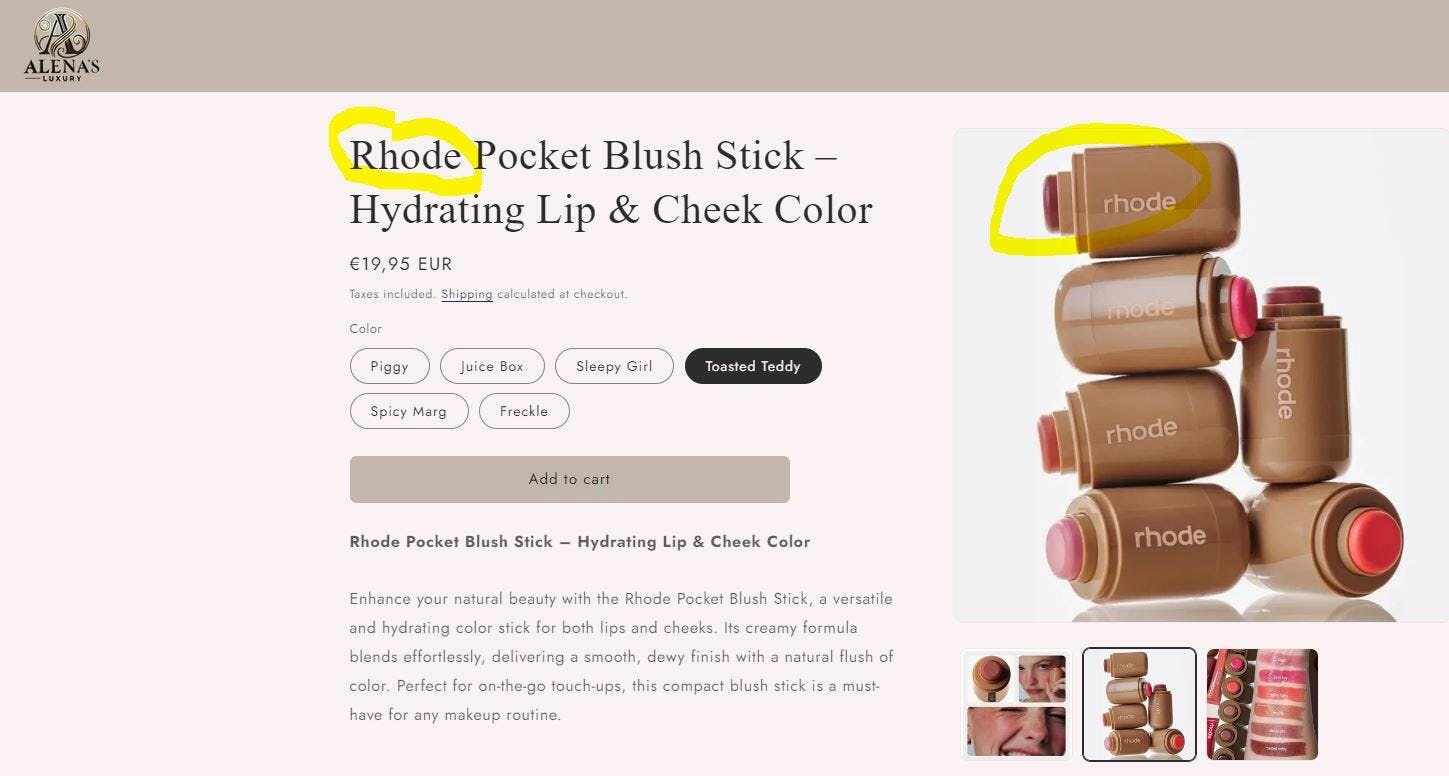This screenshot has height=776, width=1449.
Task: Click the main product image
Action: 1201,375
